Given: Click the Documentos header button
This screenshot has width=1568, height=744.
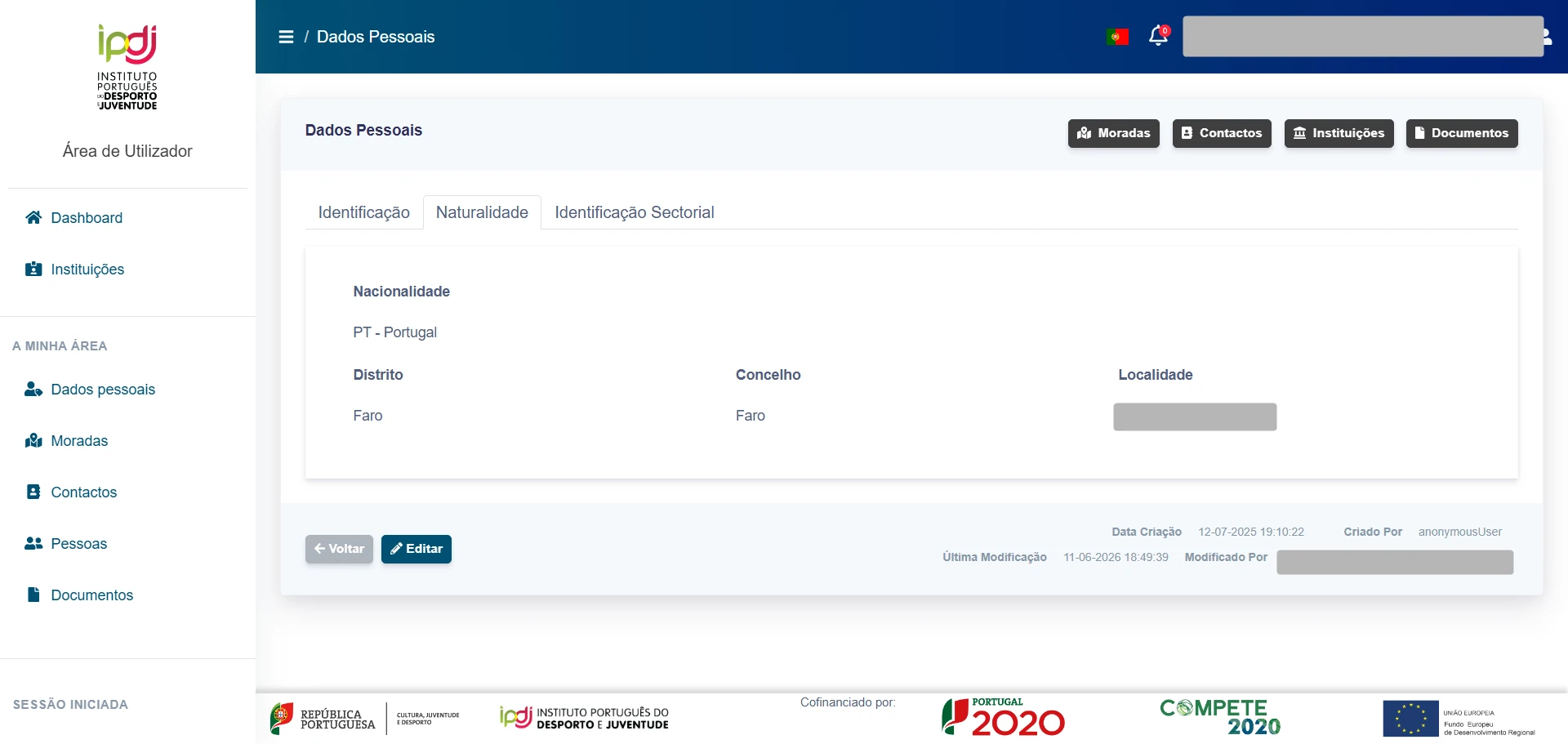Looking at the screenshot, I should click(1462, 133).
